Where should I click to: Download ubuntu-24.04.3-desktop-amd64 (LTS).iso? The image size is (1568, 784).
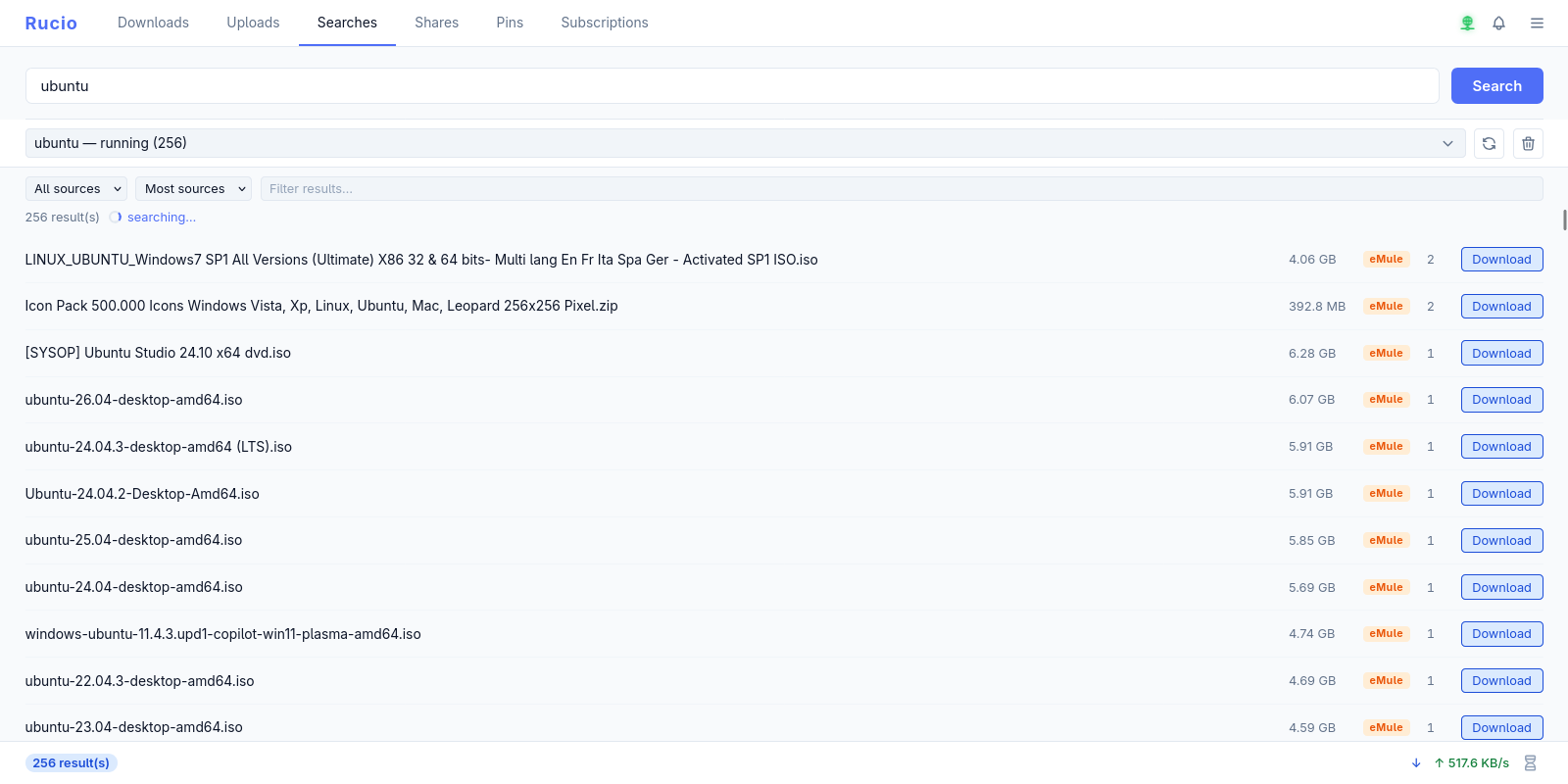[x=1501, y=447]
